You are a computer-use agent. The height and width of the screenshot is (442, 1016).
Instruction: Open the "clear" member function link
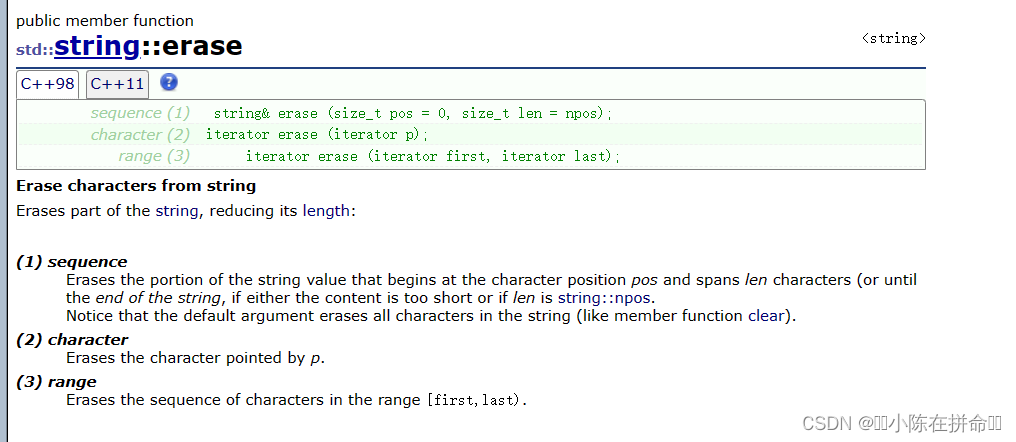point(766,316)
